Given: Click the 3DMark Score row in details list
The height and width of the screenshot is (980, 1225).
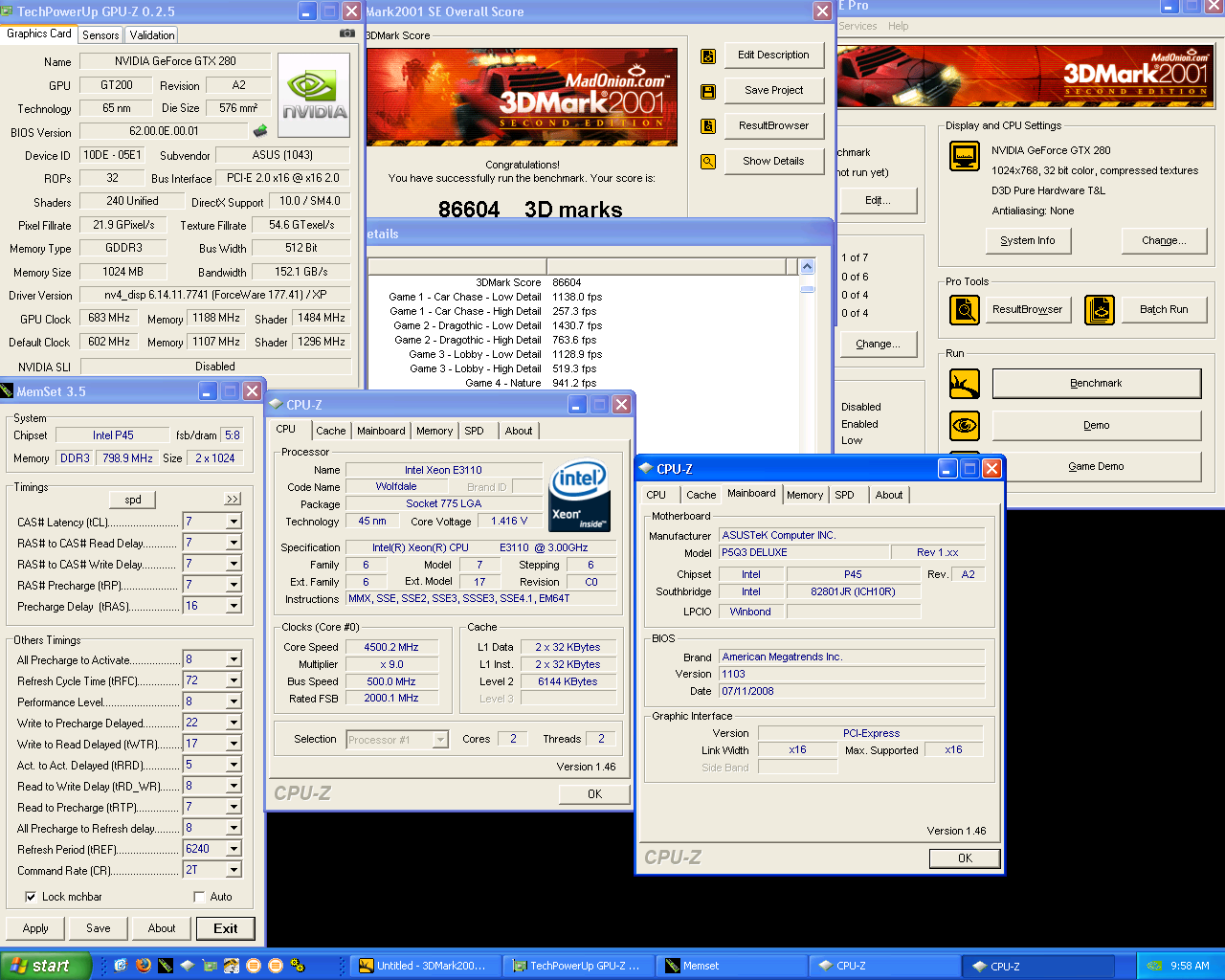Looking at the screenshot, I should click(x=584, y=282).
